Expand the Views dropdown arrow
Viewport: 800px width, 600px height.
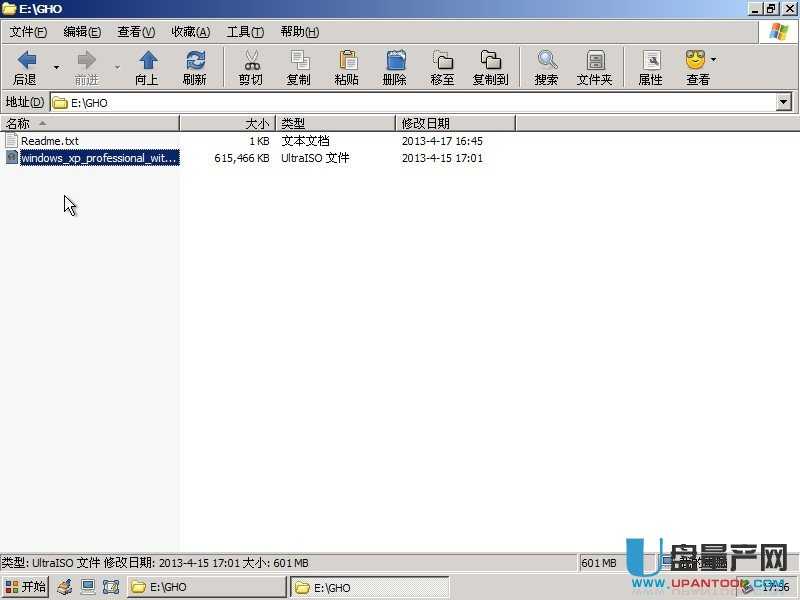click(714, 60)
